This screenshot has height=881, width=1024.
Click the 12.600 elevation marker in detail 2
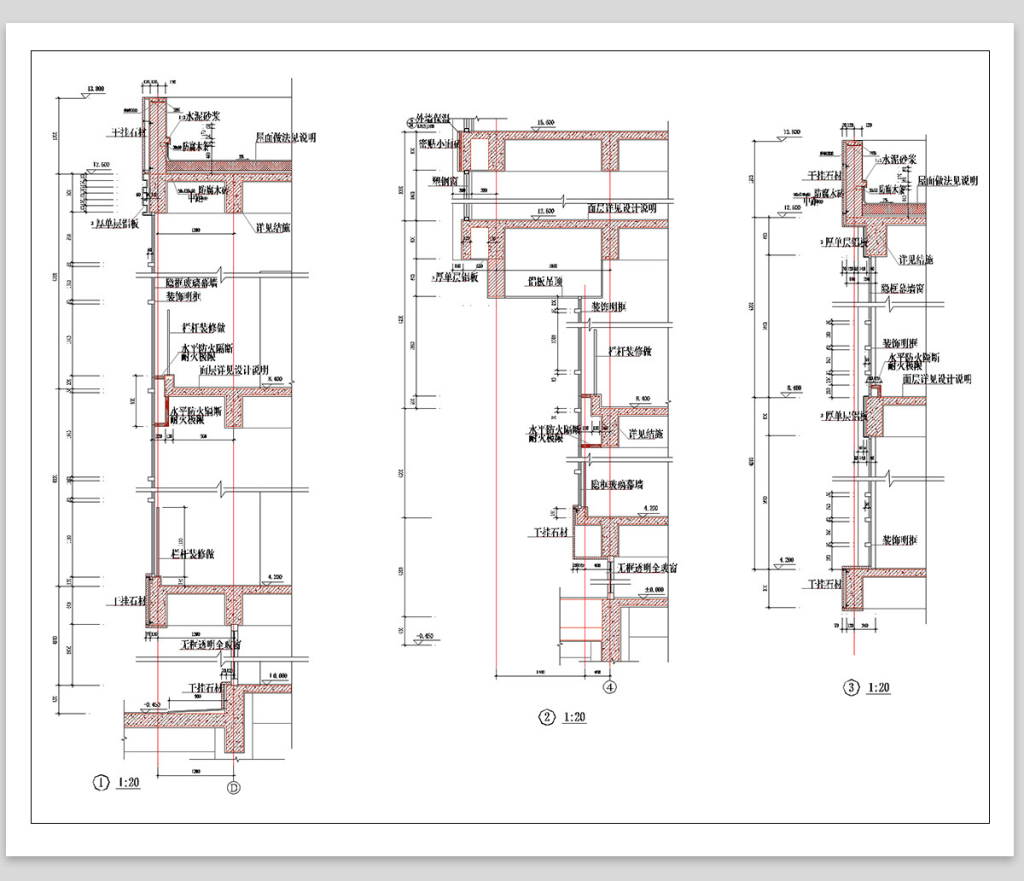tap(546, 211)
